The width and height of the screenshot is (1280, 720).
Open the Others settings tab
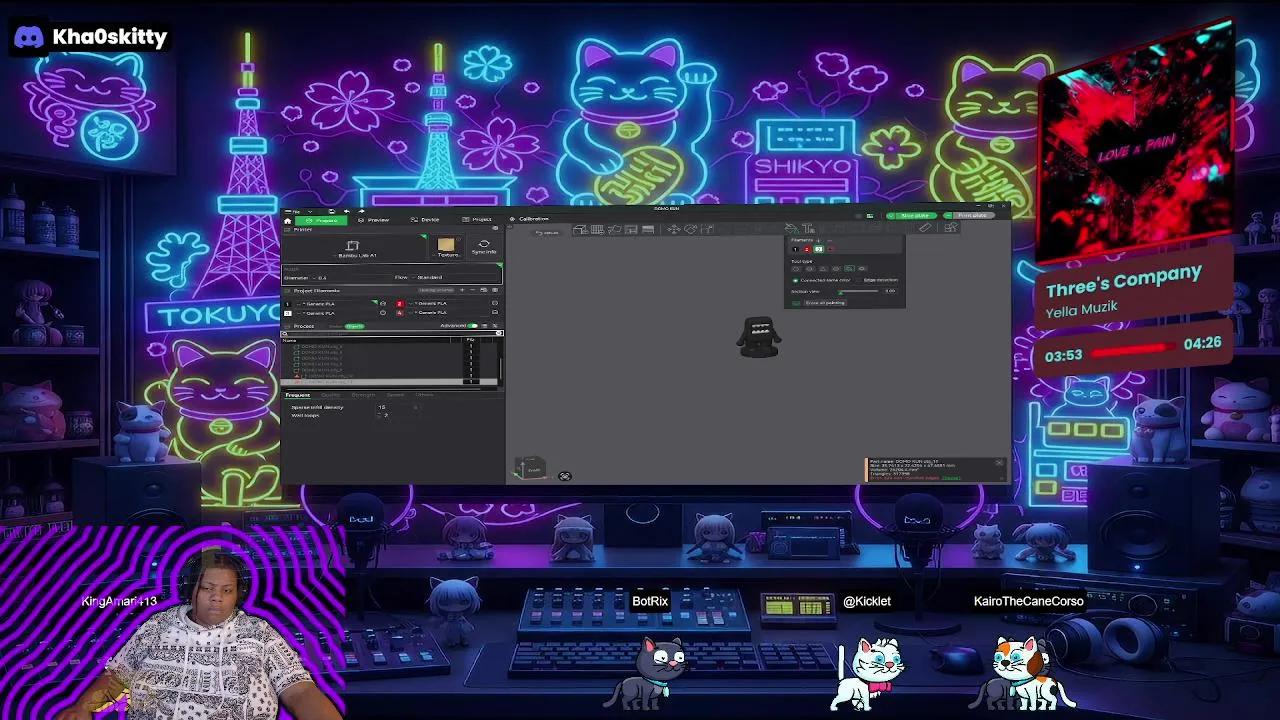424,395
